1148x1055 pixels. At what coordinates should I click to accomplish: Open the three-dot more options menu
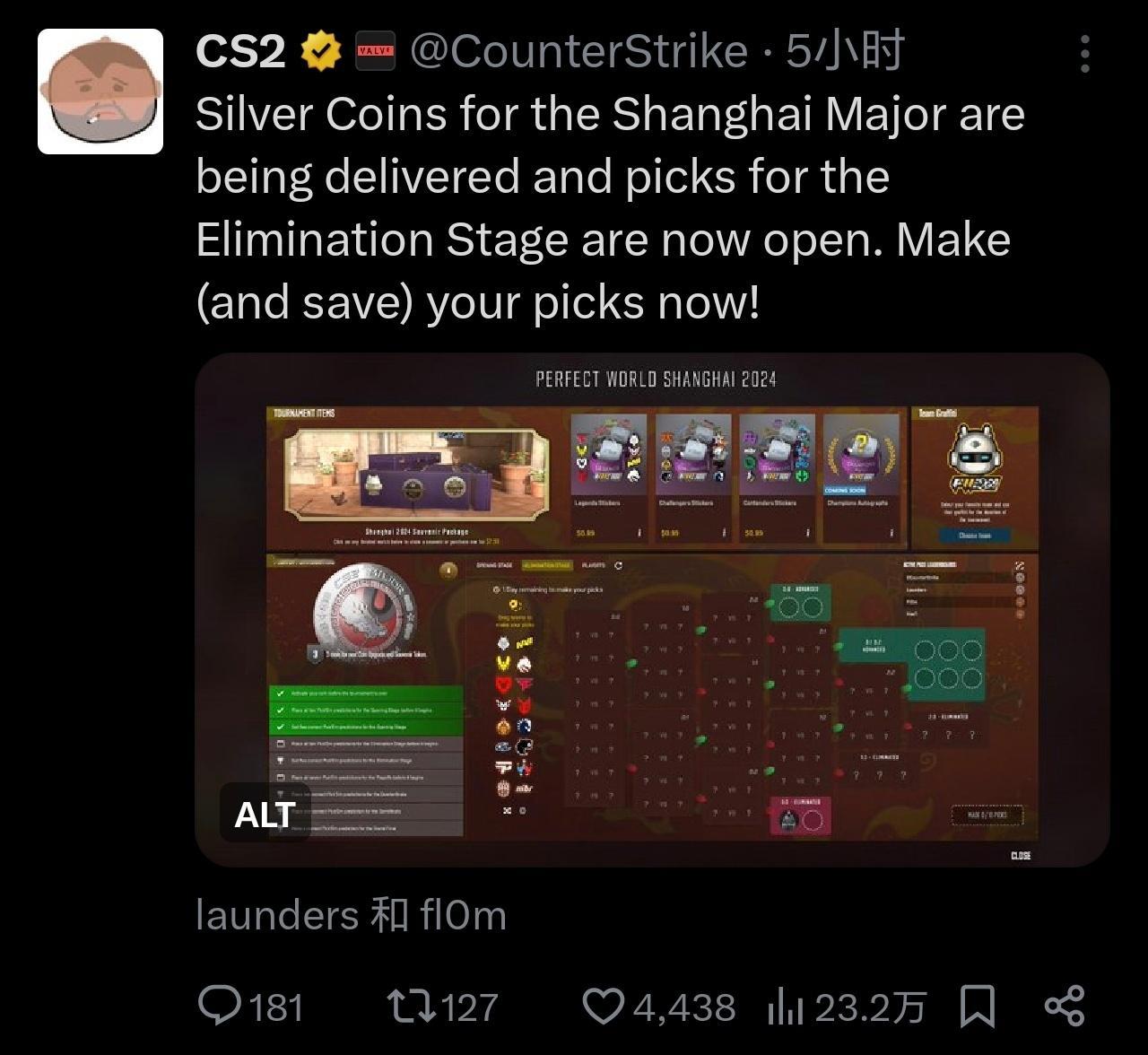pos(1085,54)
